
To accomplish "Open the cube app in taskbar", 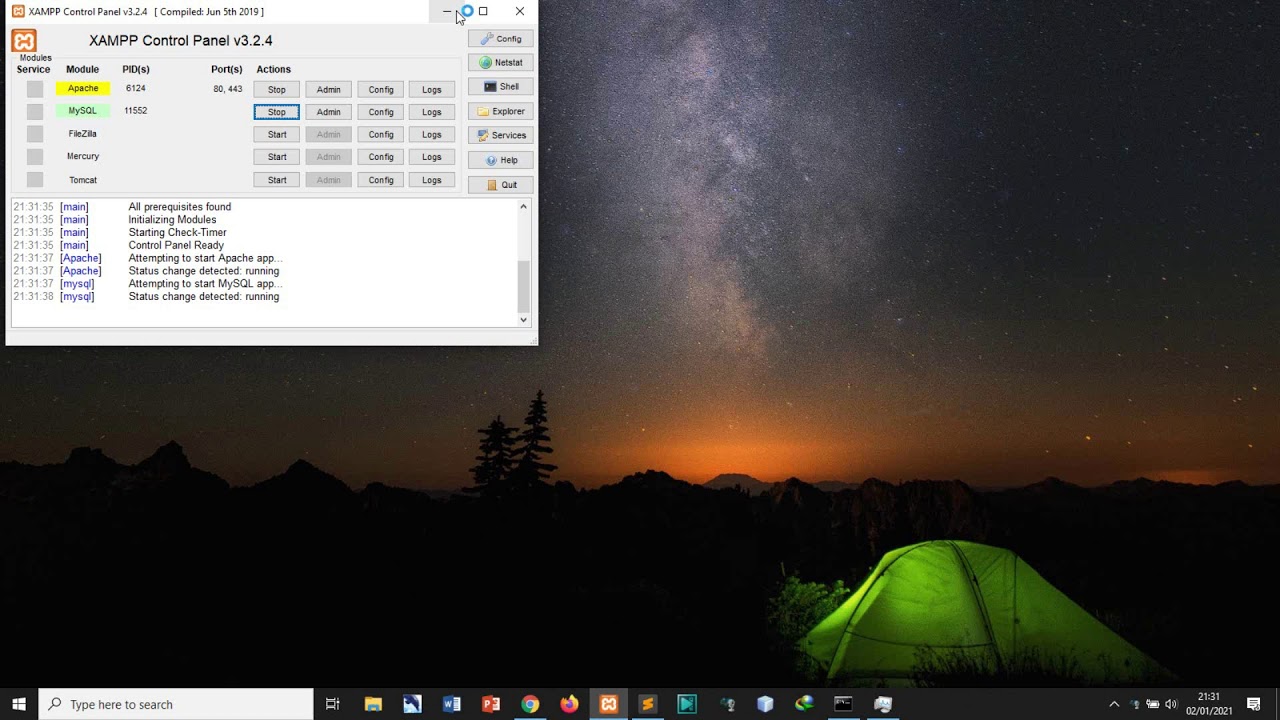I will [765, 704].
